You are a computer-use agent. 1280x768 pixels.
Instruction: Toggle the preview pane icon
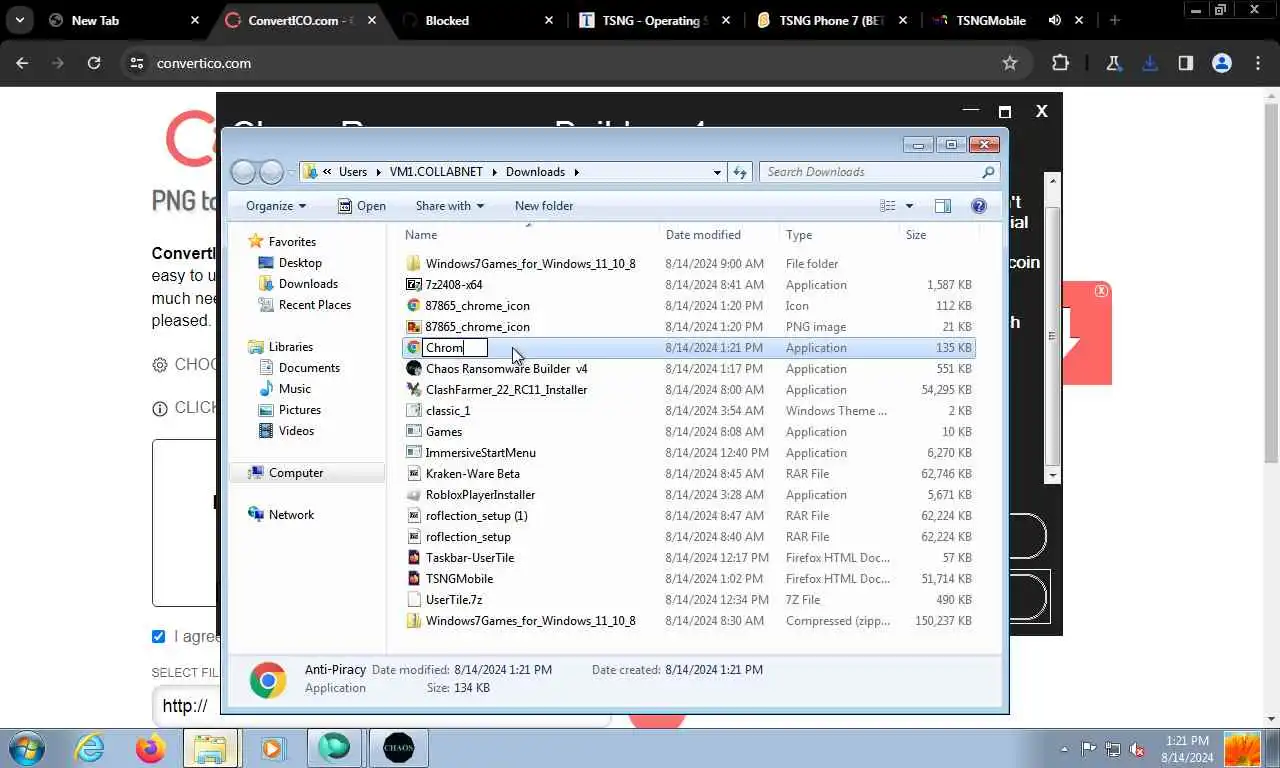click(942, 206)
